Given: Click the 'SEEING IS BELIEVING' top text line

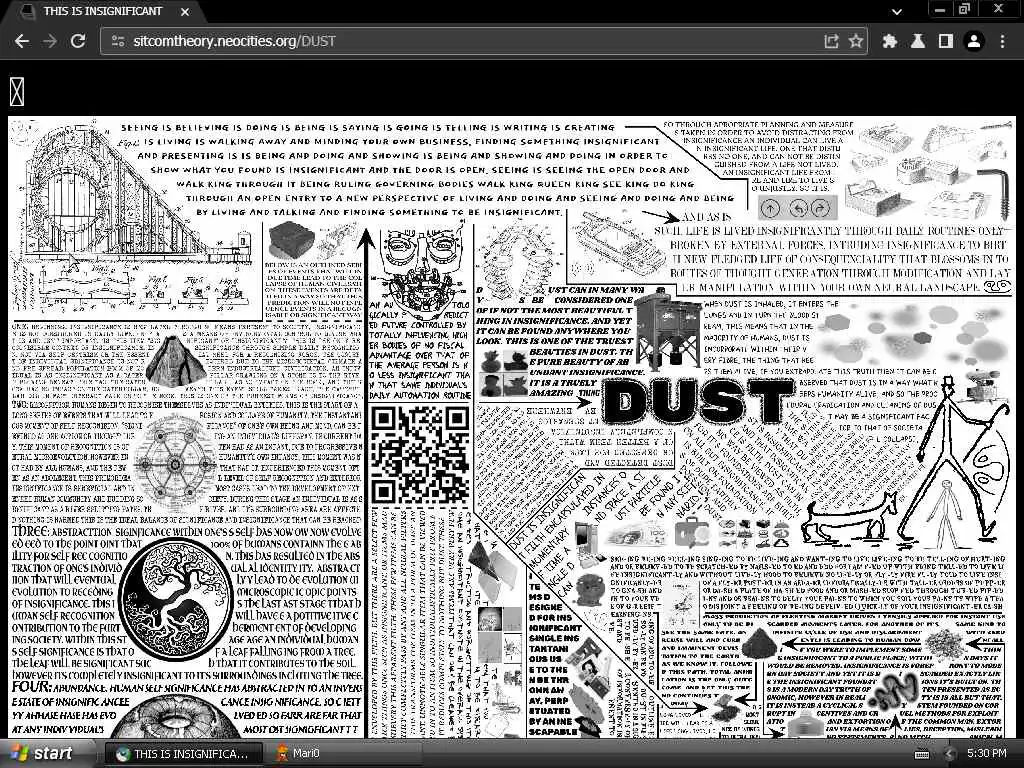Looking at the screenshot, I should click(x=368, y=127).
